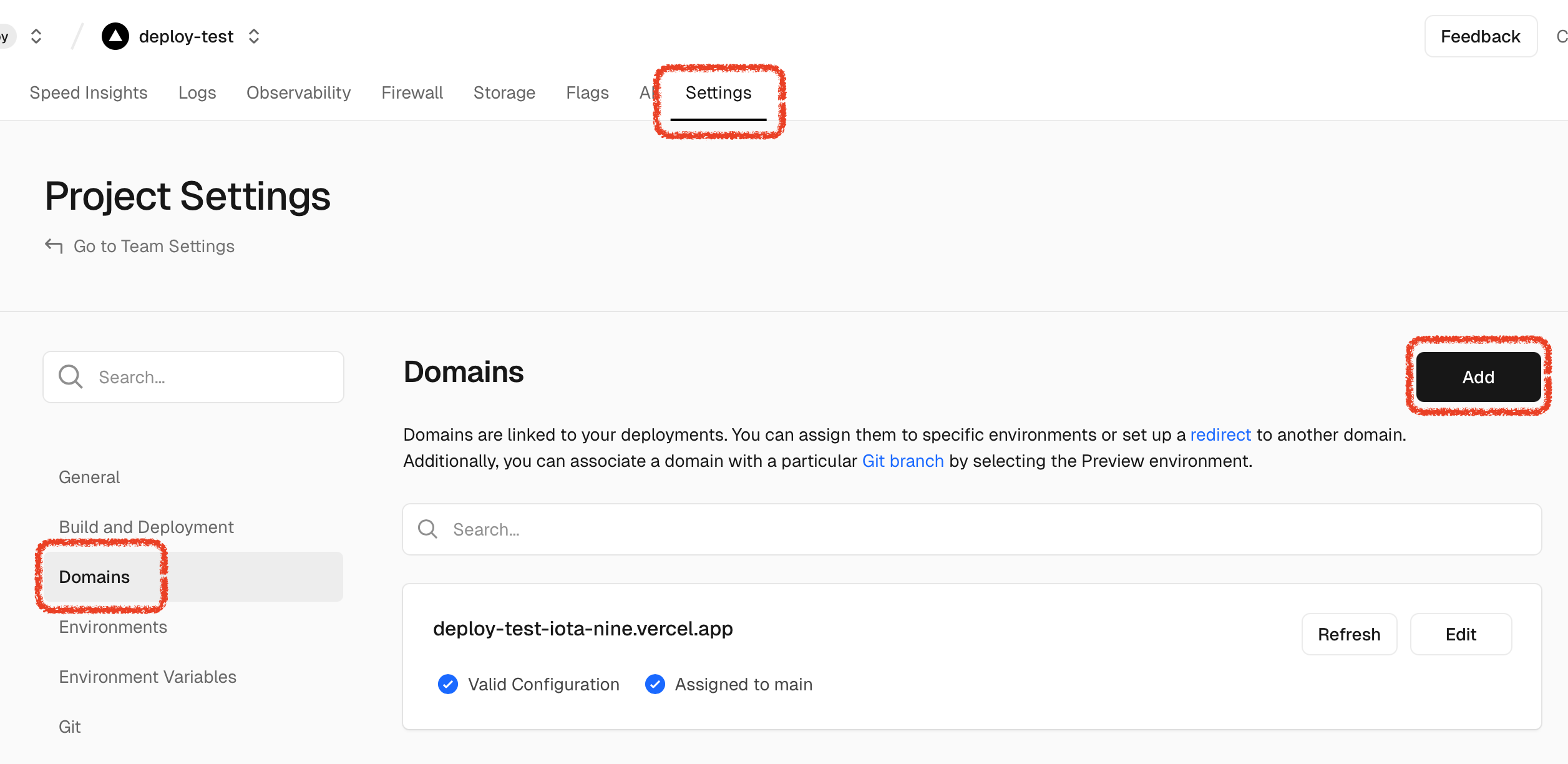Click Refresh for deploy-test-iota-nine.vercel.app
This screenshot has height=764, width=1568.
[1349, 634]
